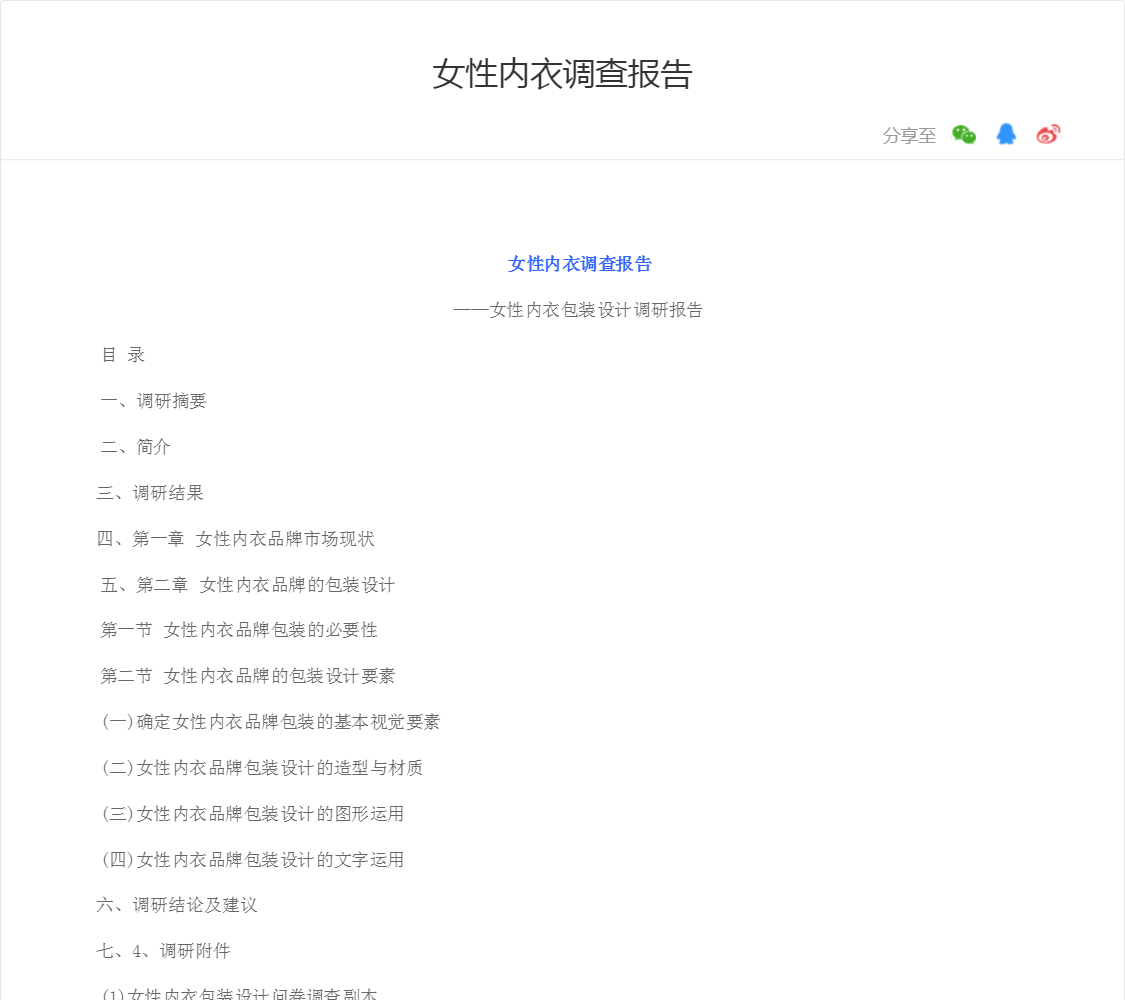Select (三)女性内衣品牌包装设计的图形运用
This screenshot has height=1000, width=1125.
click(x=253, y=813)
